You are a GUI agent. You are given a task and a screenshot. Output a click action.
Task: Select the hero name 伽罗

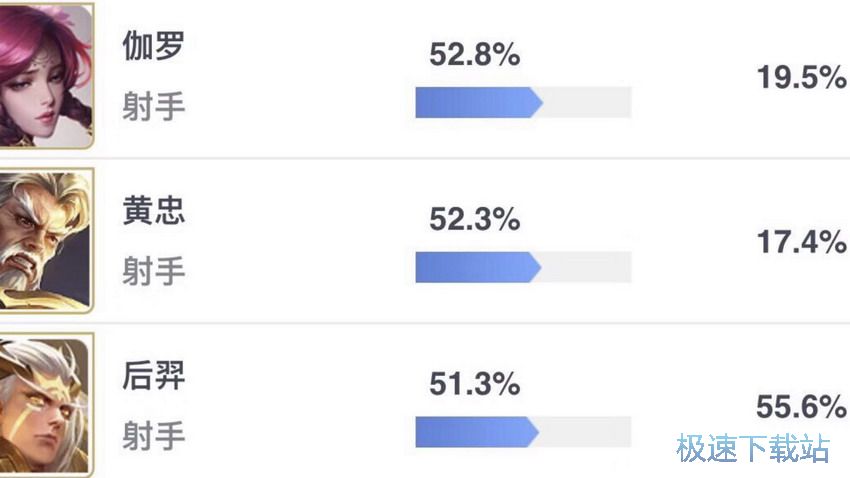[154, 45]
